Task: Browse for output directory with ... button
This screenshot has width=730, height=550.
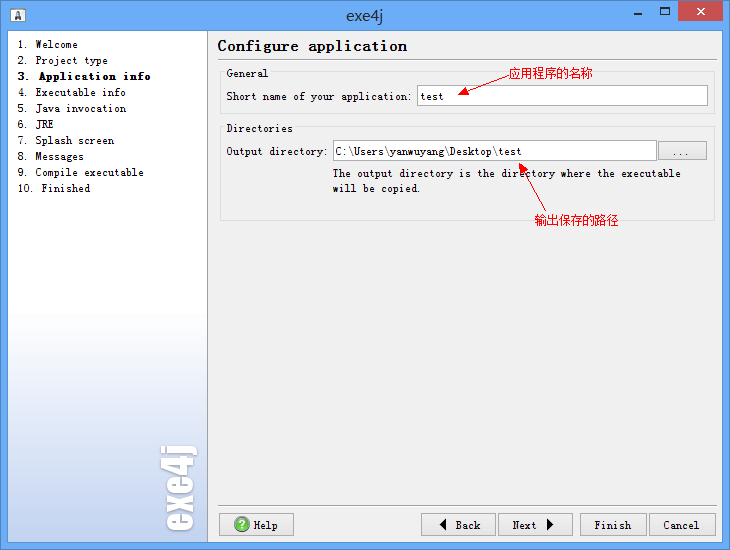Action: tap(683, 151)
